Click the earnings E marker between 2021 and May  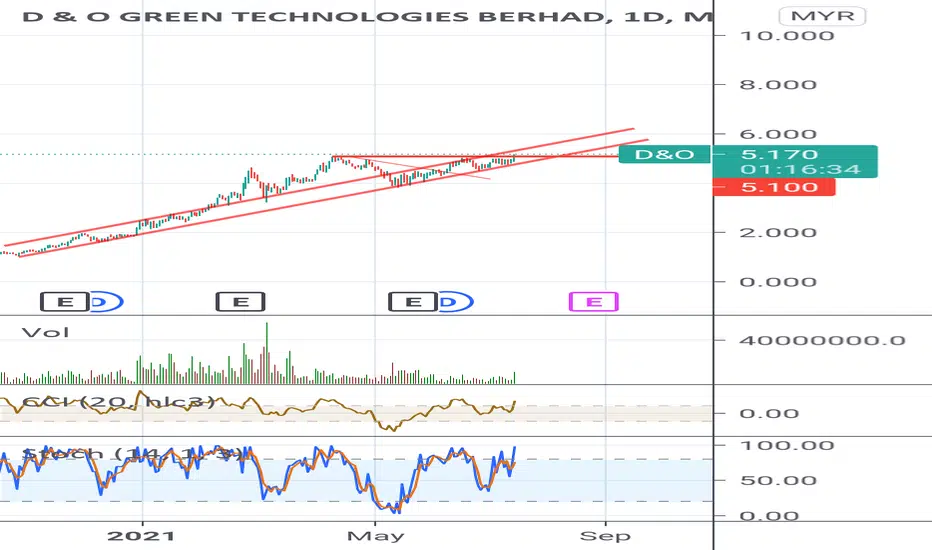[x=240, y=302]
